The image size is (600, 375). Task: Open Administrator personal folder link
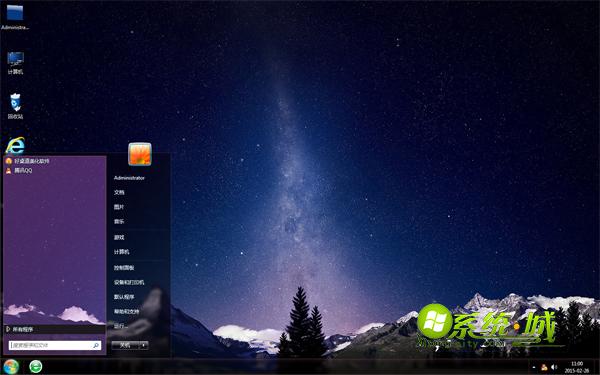tap(129, 178)
